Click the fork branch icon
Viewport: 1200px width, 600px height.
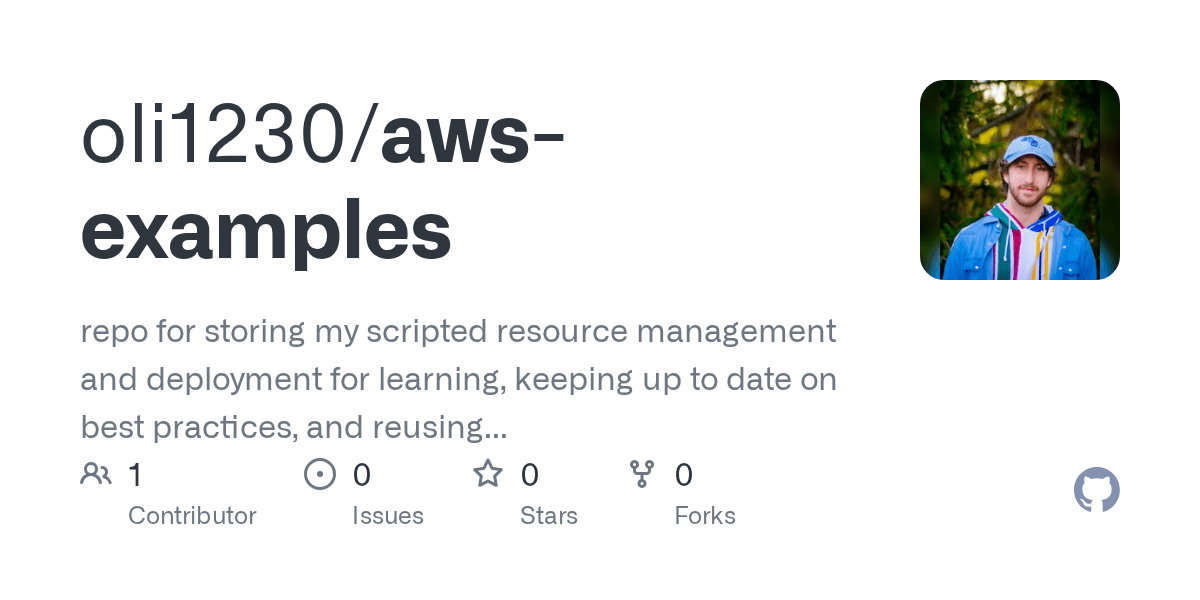point(641,474)
